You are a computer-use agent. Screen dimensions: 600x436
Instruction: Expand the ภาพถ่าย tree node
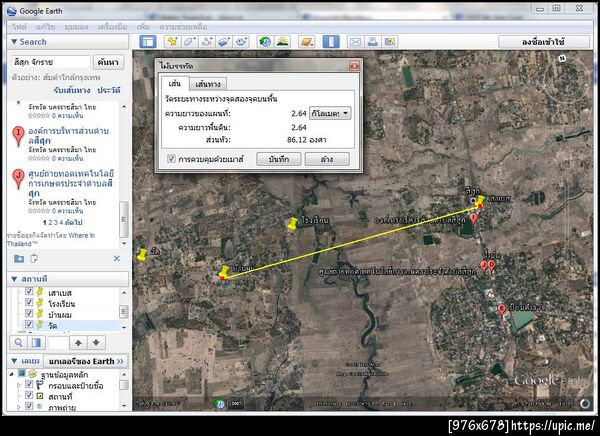click(19, 407)
